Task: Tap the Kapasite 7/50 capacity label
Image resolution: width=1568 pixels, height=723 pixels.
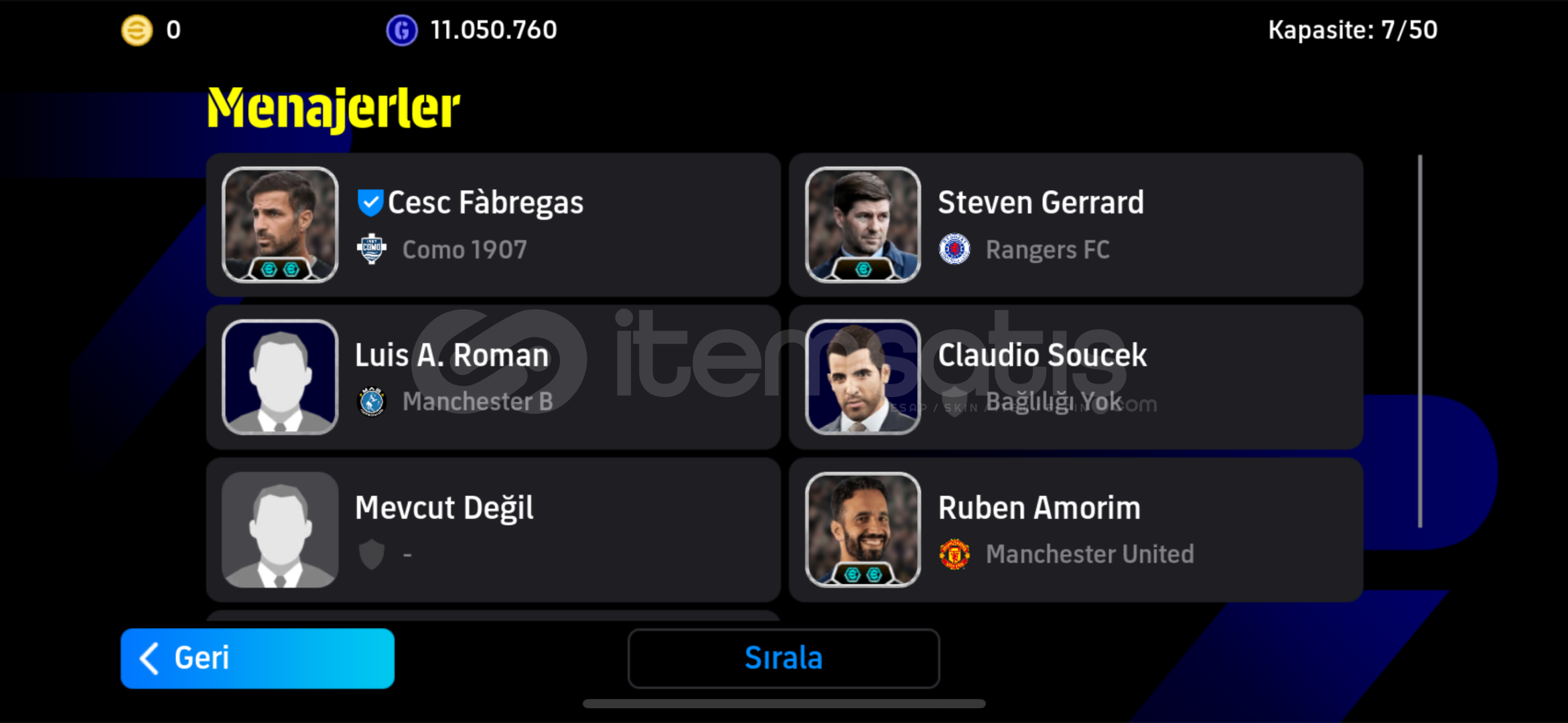Action: (1352, 30)
